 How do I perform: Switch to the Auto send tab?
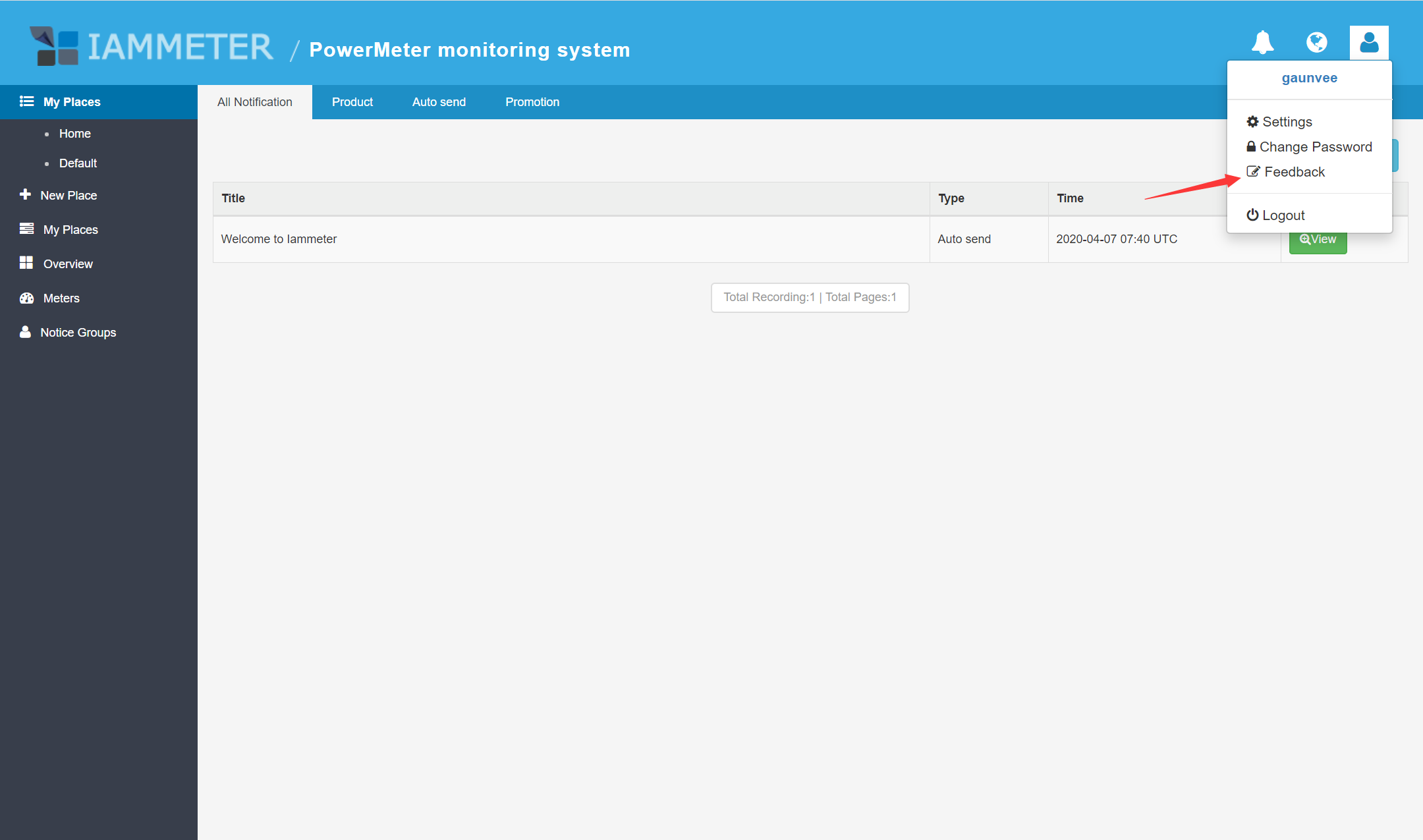[x=439, y=102]
